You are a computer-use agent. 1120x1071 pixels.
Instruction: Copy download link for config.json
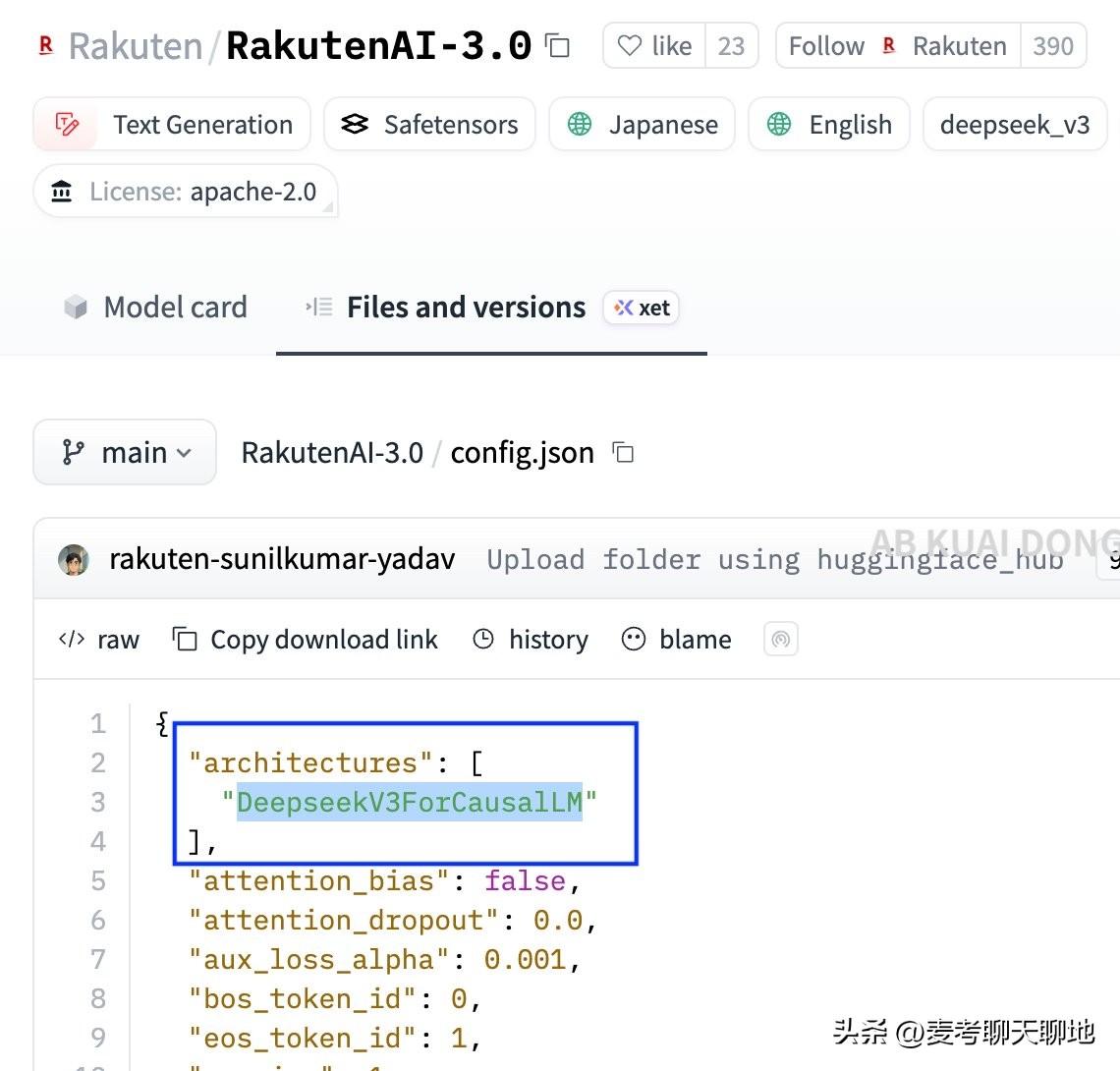(x=305, y=640)
